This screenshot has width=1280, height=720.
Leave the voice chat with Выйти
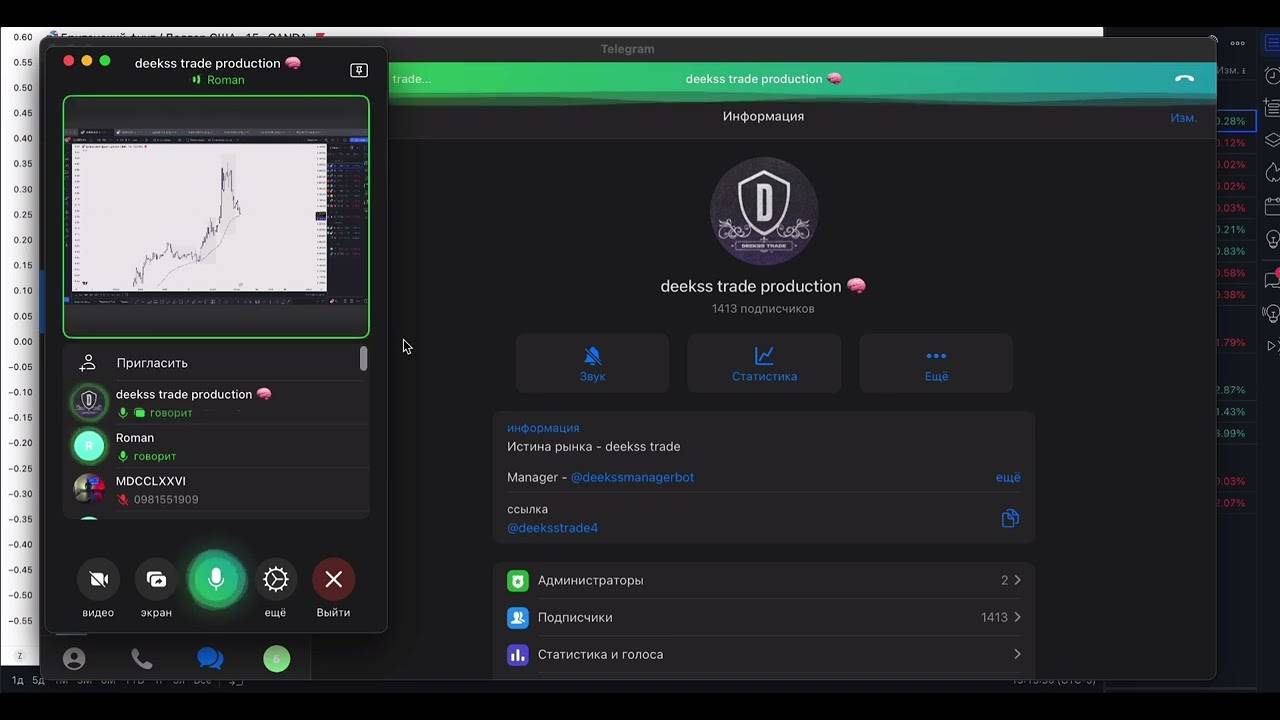(x=333, y=579)
